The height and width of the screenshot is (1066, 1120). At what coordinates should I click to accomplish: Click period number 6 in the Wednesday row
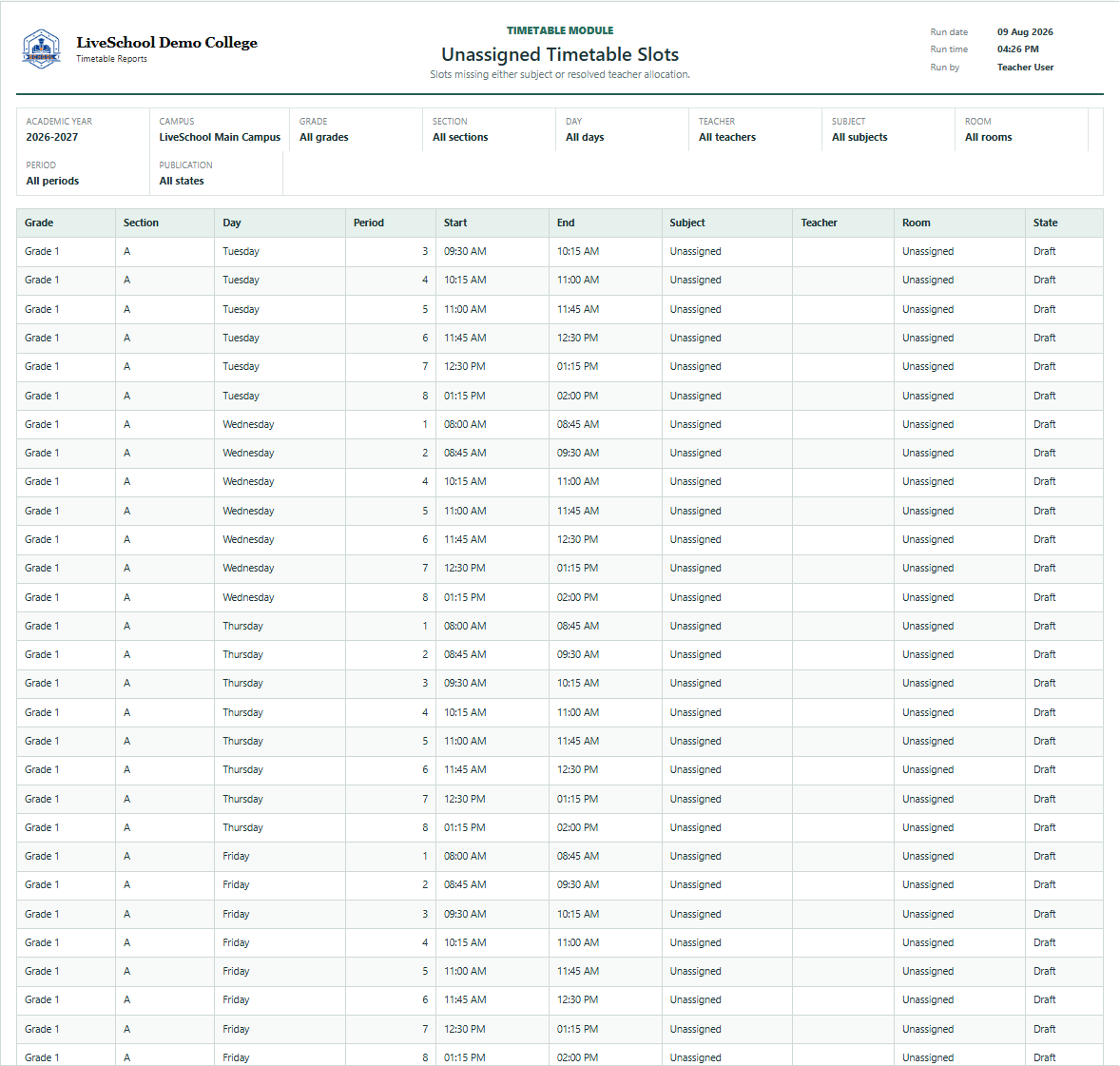pos(425,539)
